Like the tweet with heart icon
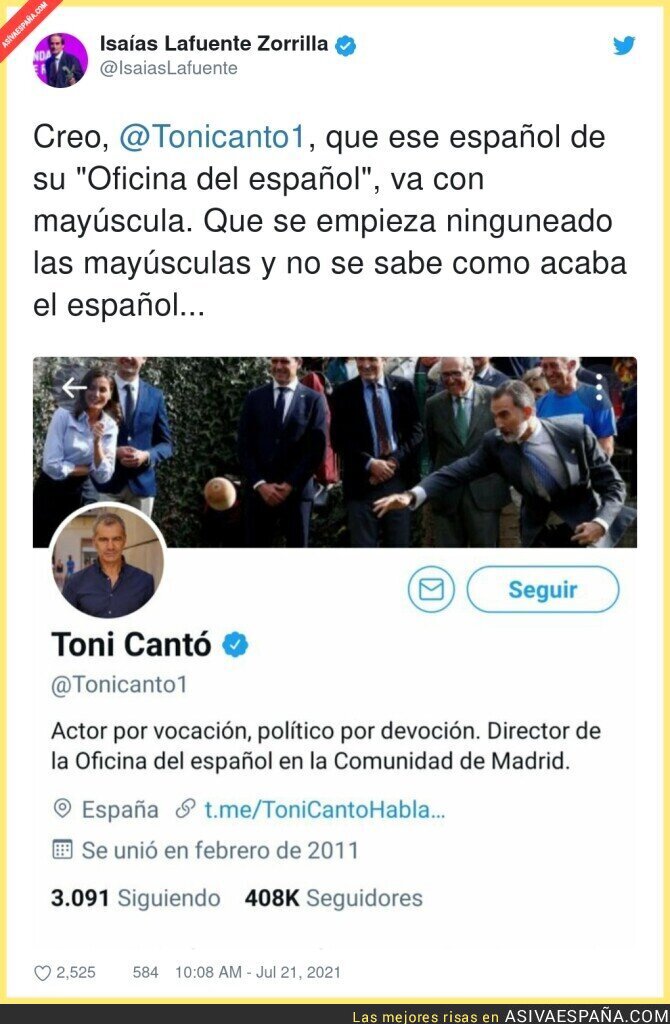The width and height of the screenshot is (670, 1024). pos(42,973)
